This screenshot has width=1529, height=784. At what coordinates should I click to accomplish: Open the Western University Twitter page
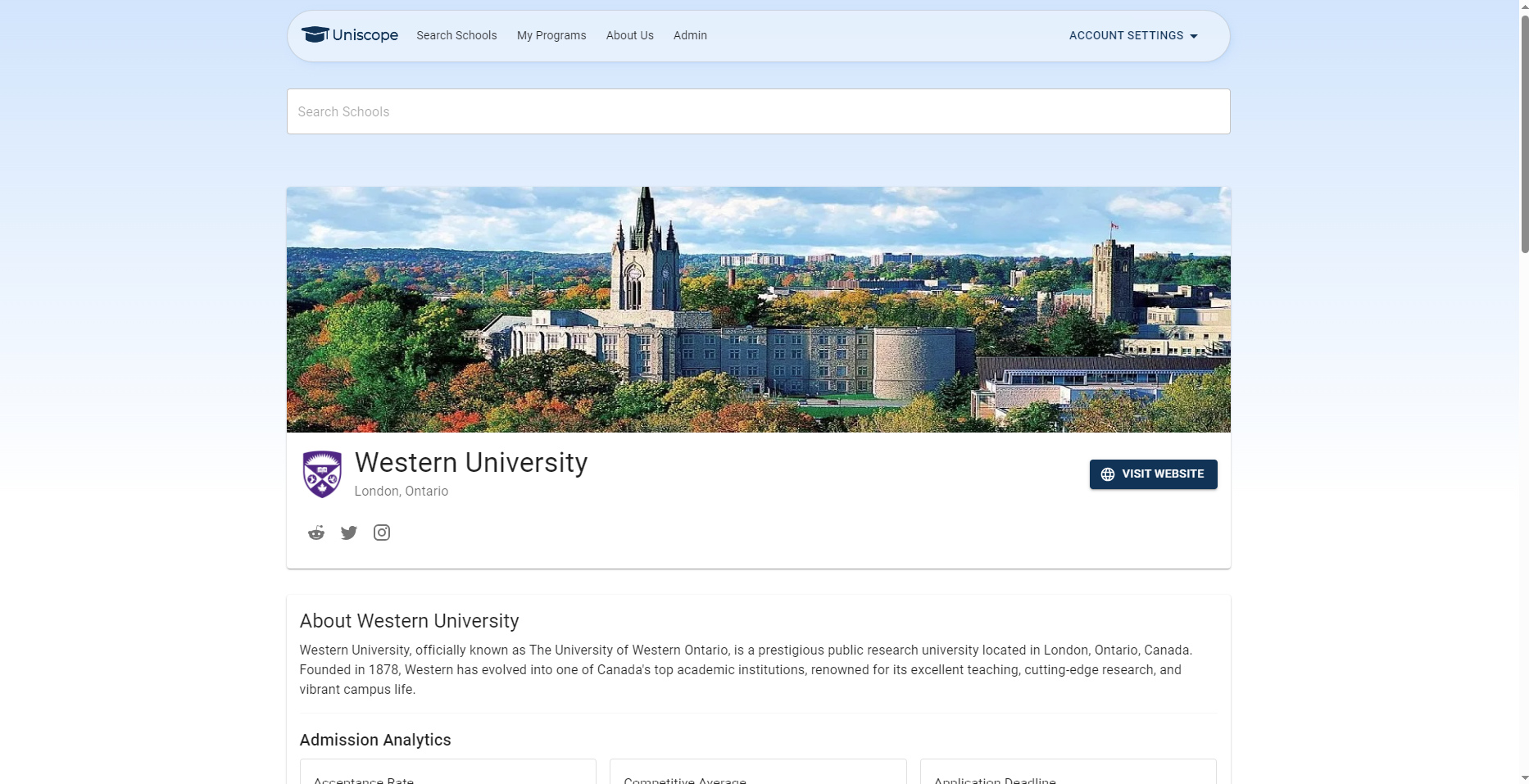[x=349, y=532]
